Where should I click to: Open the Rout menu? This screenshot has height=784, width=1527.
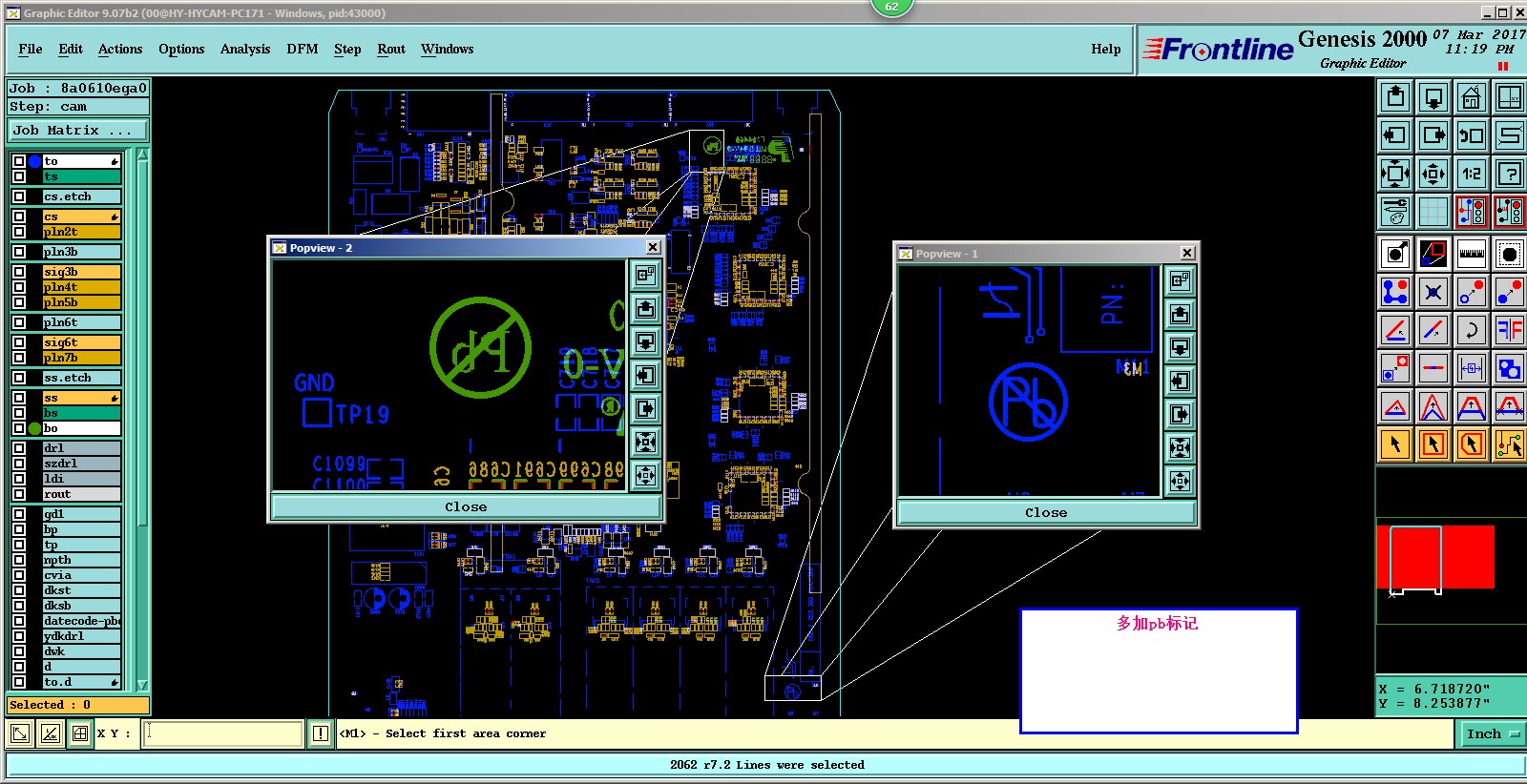click(x=391, y=49)
